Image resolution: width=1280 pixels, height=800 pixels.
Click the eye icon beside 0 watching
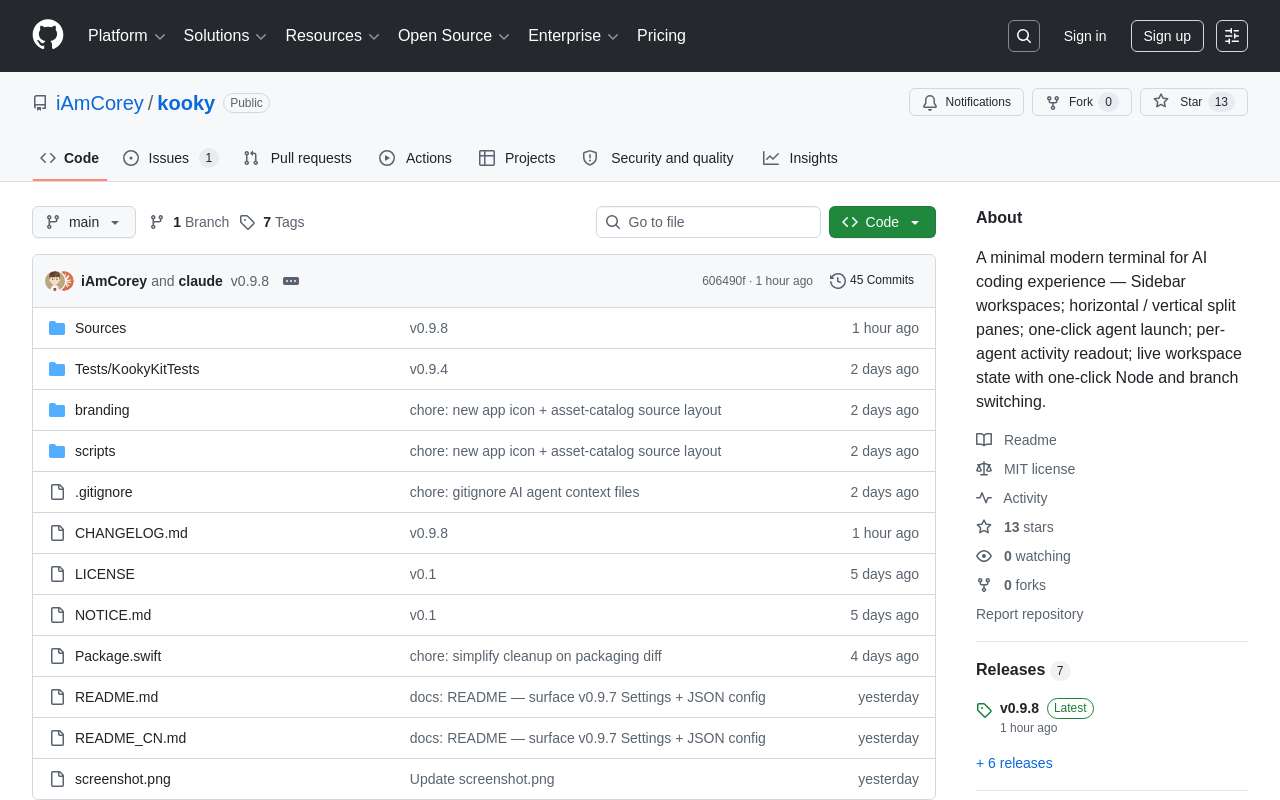coord(984,556)
